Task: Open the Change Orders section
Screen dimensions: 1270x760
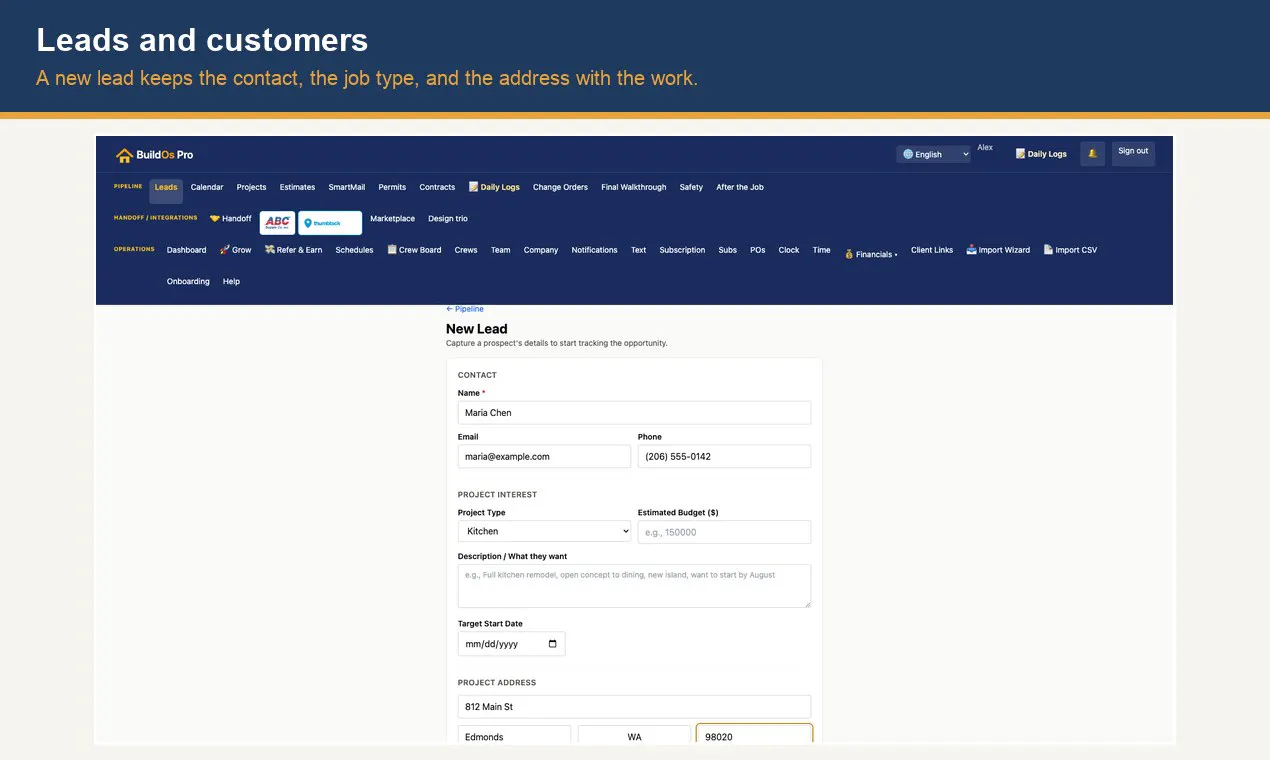Action: (x=560, y=187)
